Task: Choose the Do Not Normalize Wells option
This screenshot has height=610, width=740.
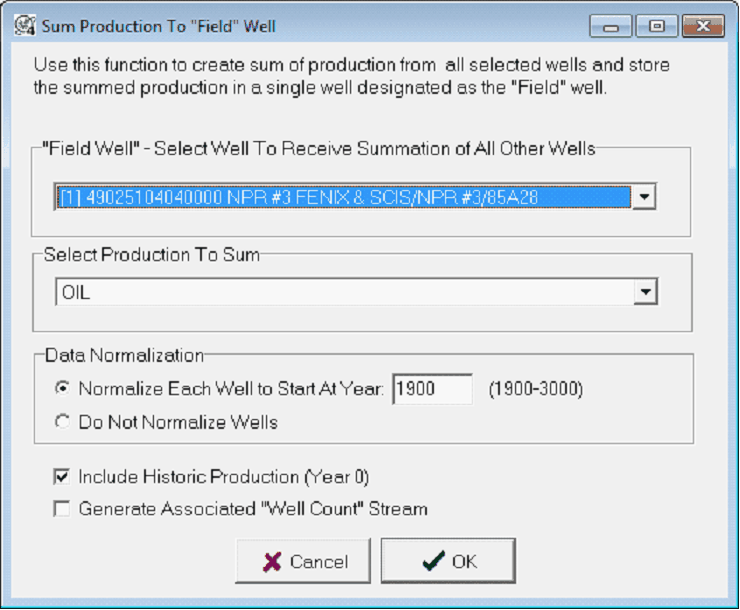Action: click(63, 422)
